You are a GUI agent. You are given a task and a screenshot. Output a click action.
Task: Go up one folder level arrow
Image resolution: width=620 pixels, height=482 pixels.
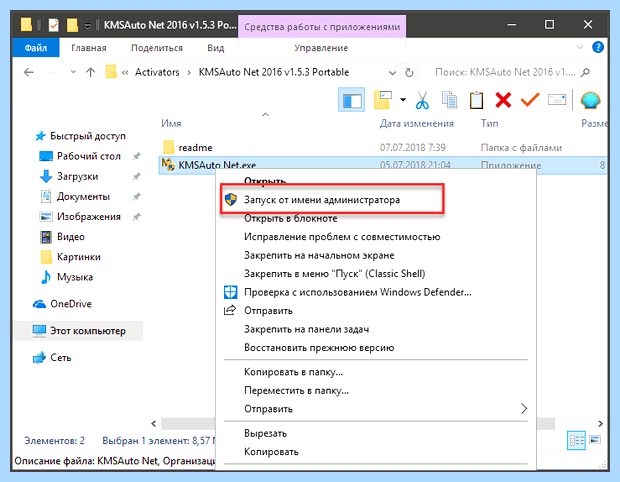click(91, 72)
